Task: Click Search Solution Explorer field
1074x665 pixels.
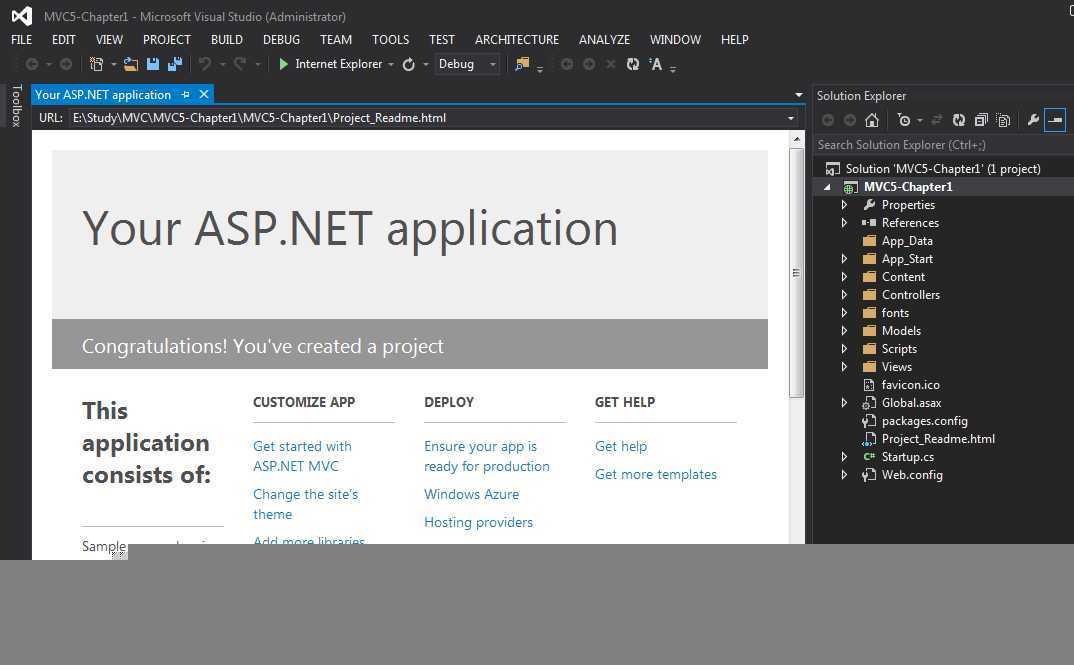Action: 942,145
